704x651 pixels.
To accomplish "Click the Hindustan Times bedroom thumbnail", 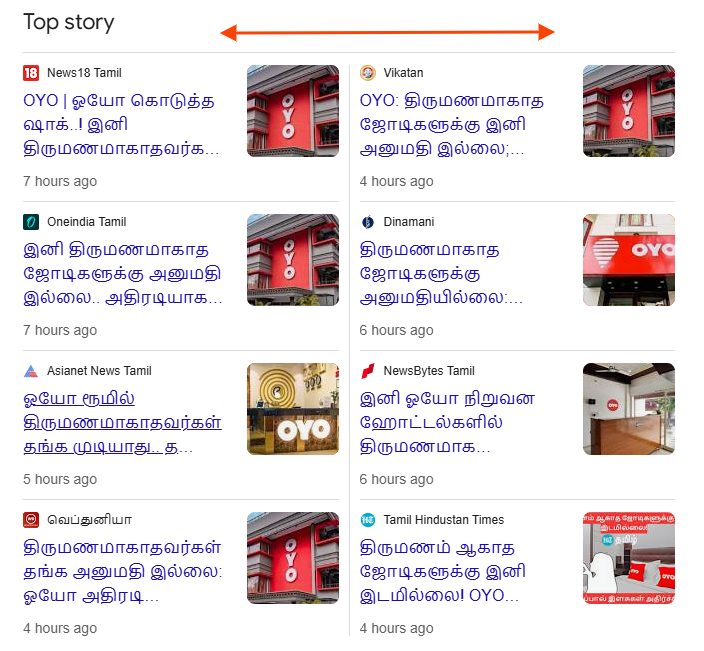I will pos(629,558).
